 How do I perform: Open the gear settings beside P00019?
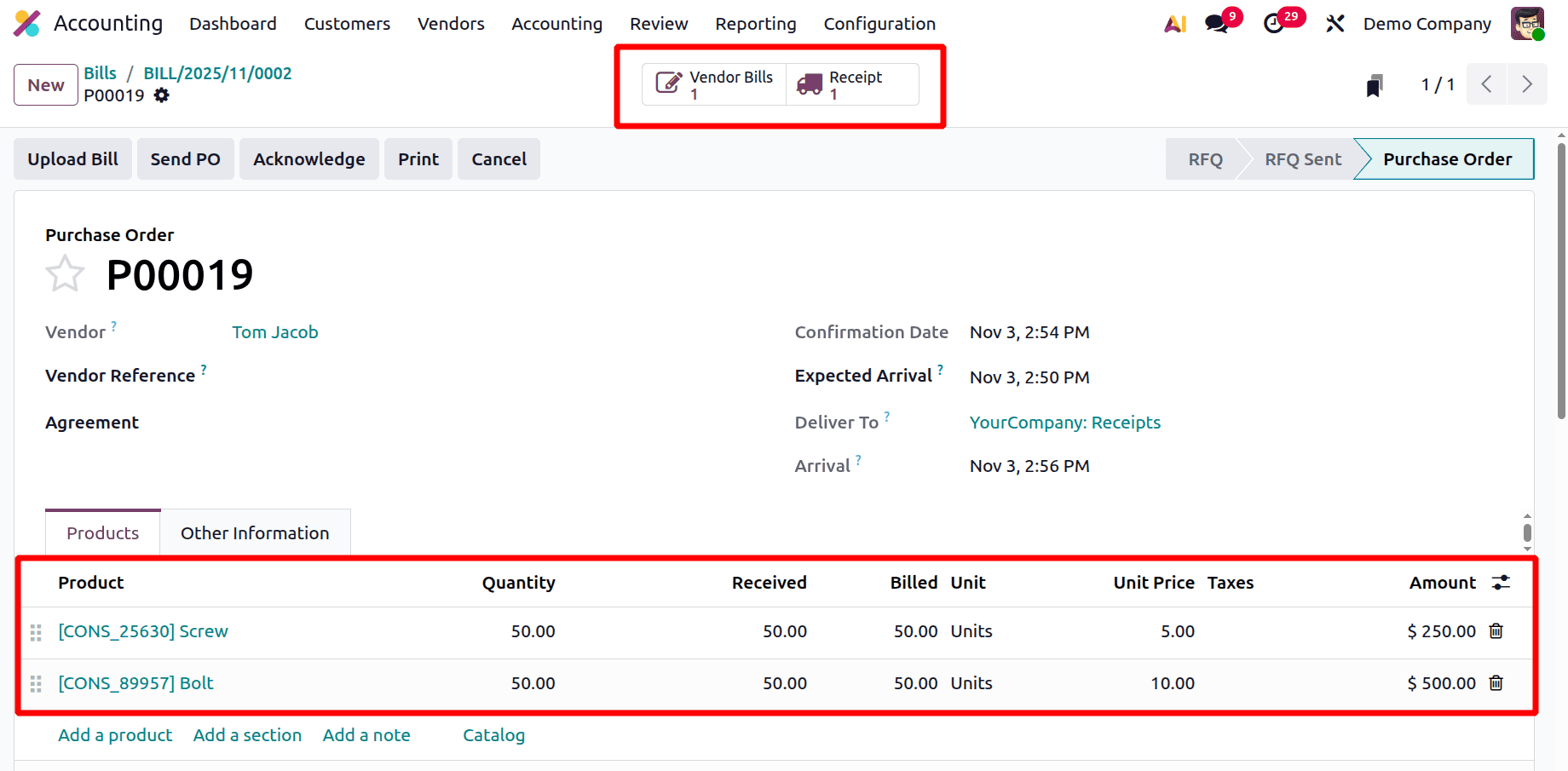point(162,95)
